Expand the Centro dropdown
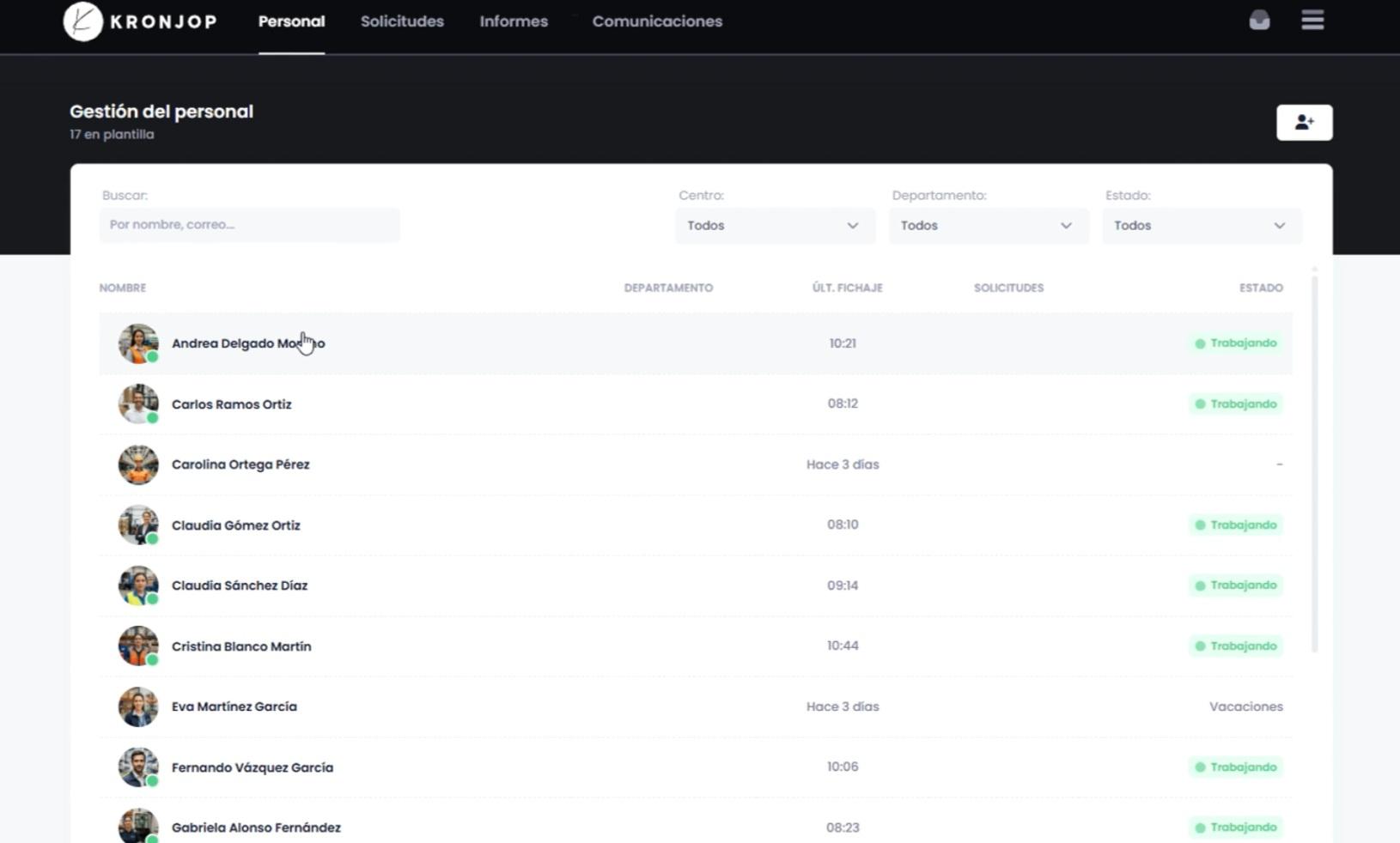The height and width of the screenshot is (843, 1400). point(774,226)
